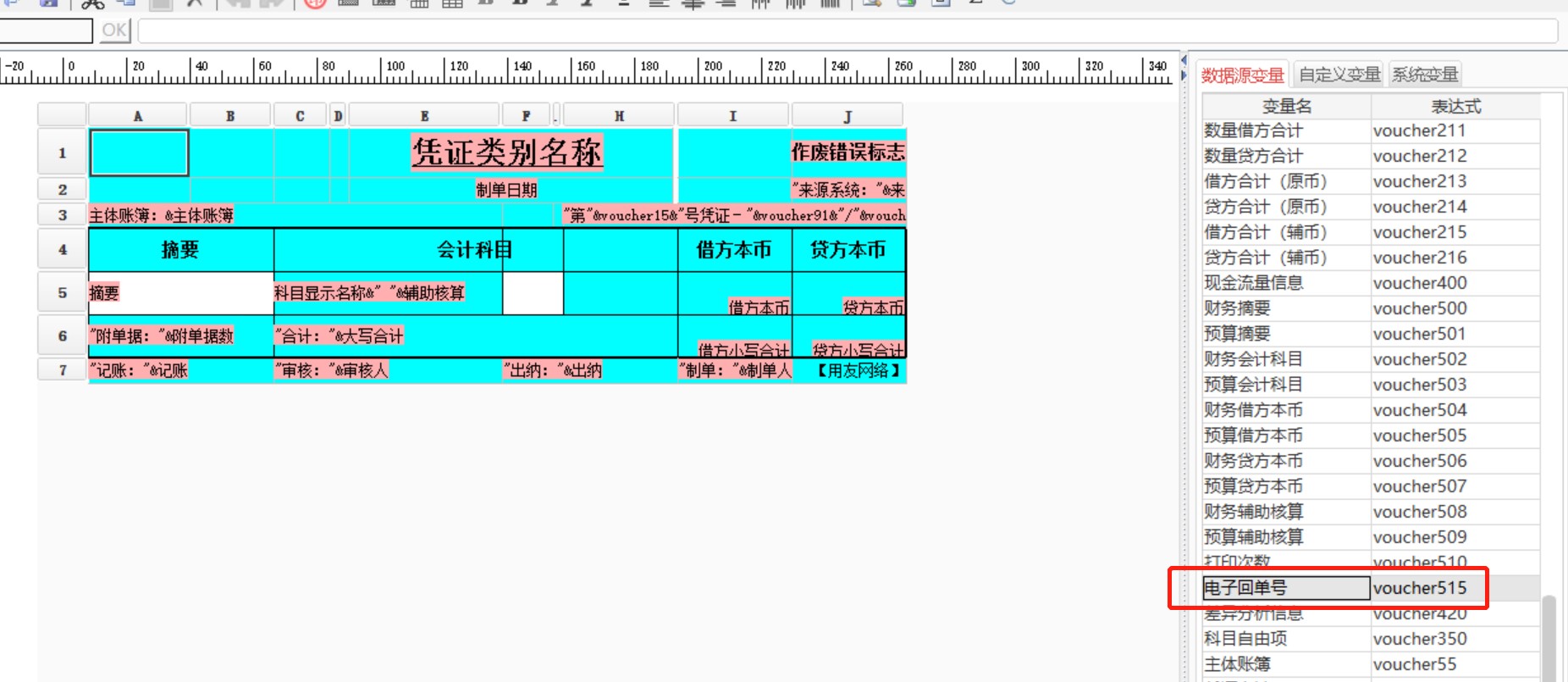Image resolution: width=1568 pixels, height=682 pixels.
Task: Select the 审核 cell in row 7
Action: [331, 370]
